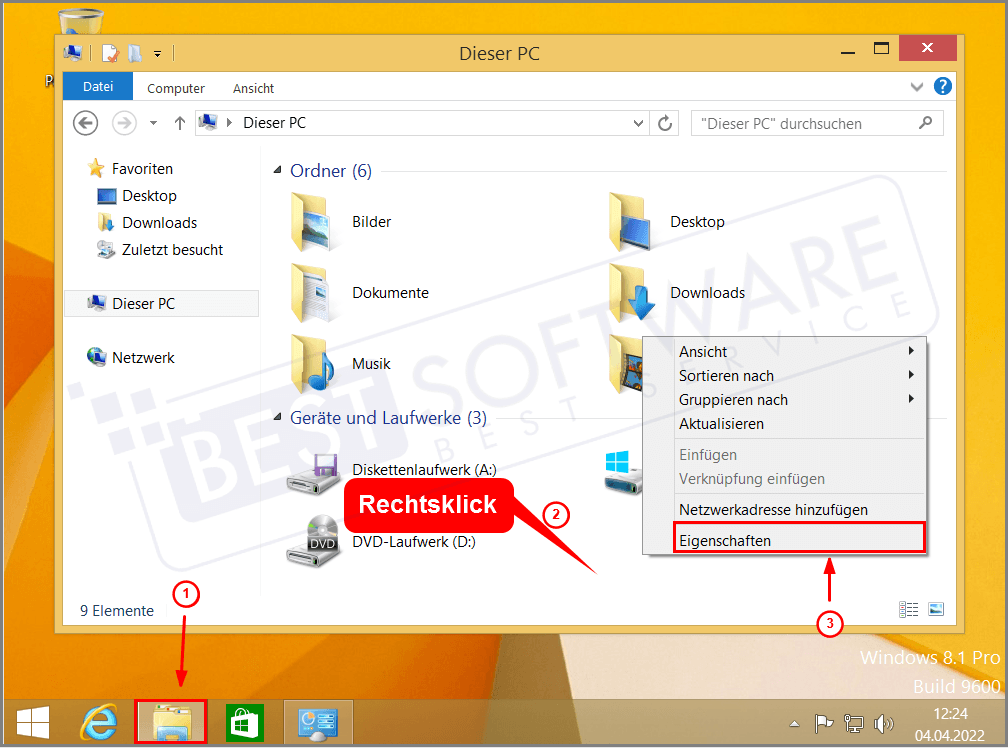Image resolution: width=1008 pixels, height=748 pixels.
Task: Open the address bar history dropdown
Action: (638, 122)
